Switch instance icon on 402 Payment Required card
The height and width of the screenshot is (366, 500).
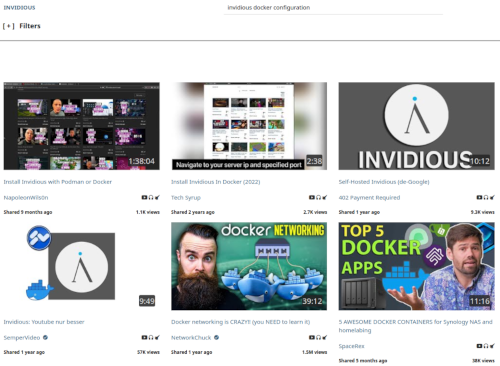(492, 197)
